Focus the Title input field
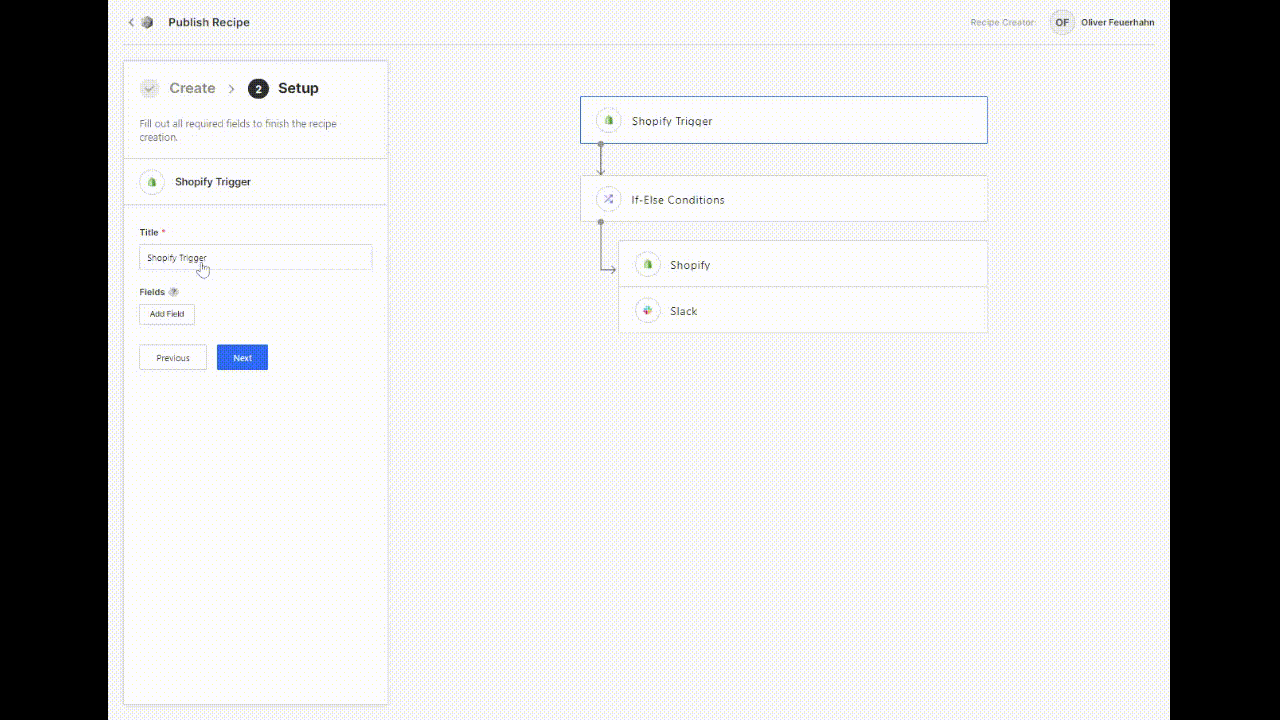This screenshot has height=720, width=1280. tap(256, 257)
